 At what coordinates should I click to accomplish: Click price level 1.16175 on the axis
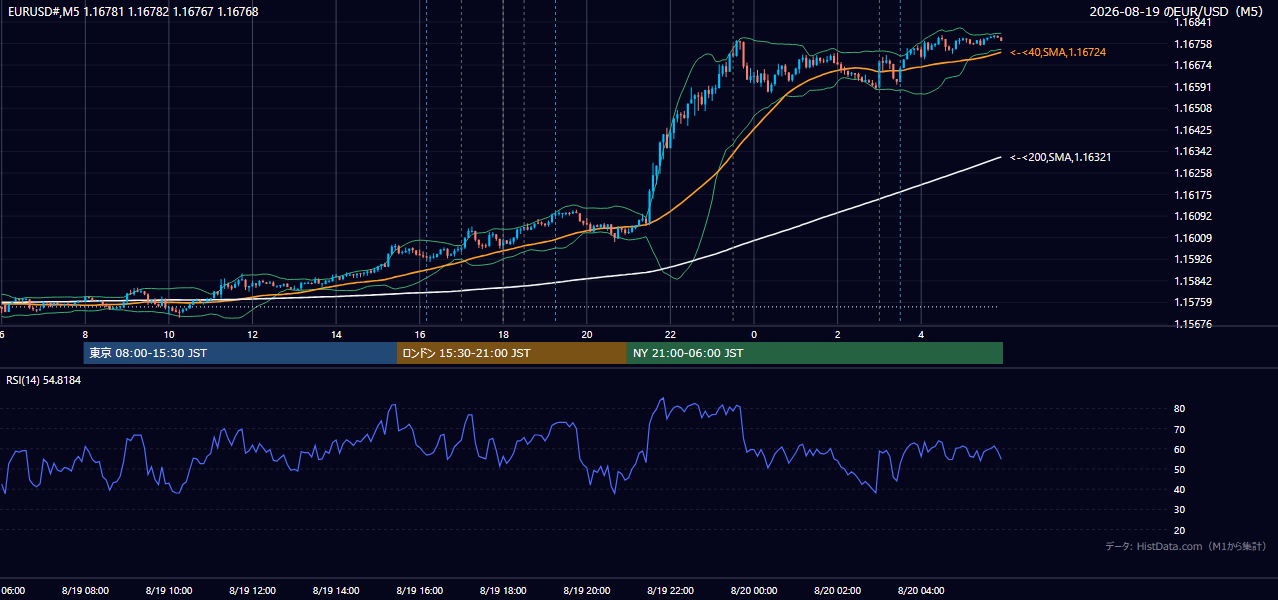click(1192, 195)
